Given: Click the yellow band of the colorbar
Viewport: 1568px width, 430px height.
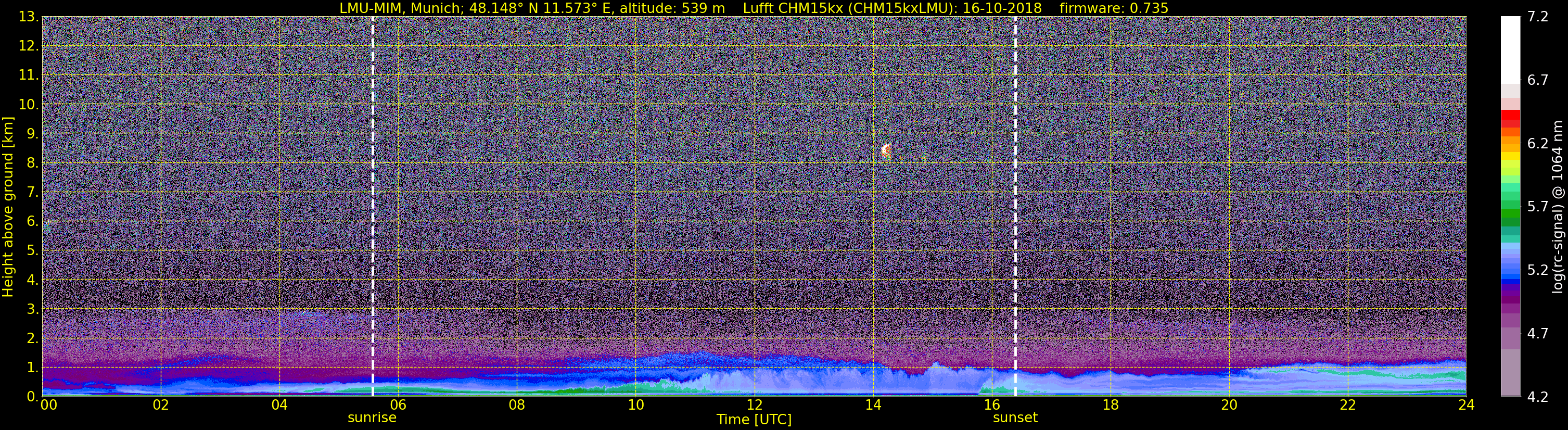Looking at the screenshot, I should 1510,156.
